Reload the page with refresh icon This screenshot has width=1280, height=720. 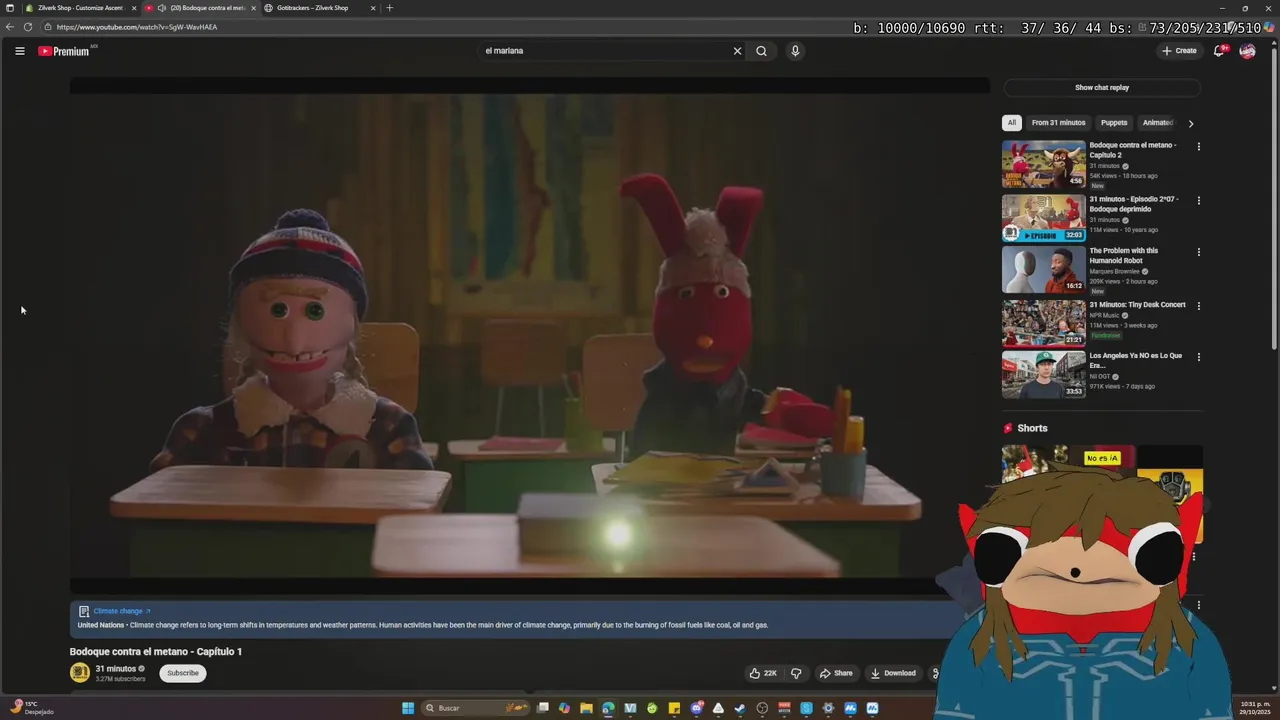[x=28, y=27]
